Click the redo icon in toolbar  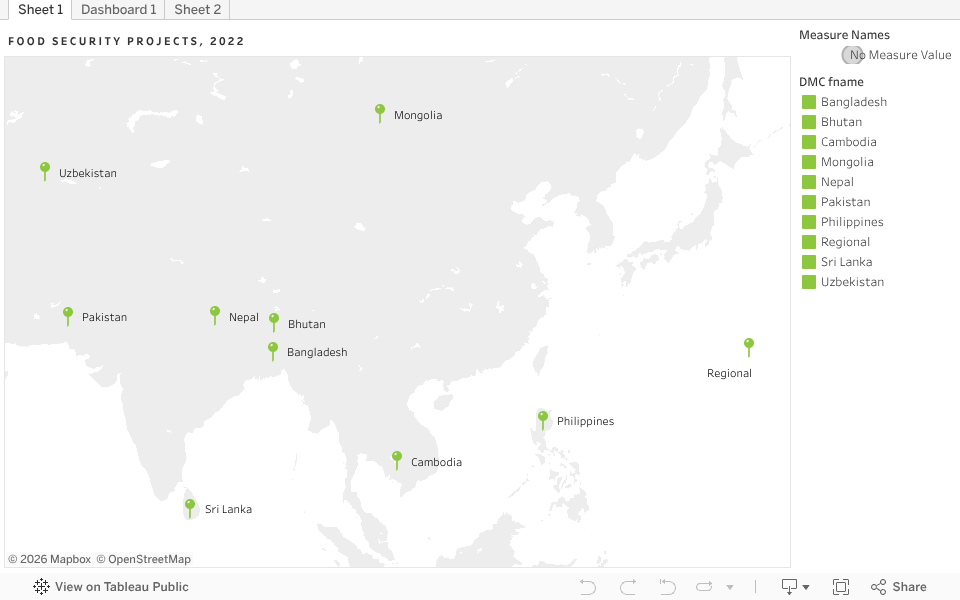point(628,587)
